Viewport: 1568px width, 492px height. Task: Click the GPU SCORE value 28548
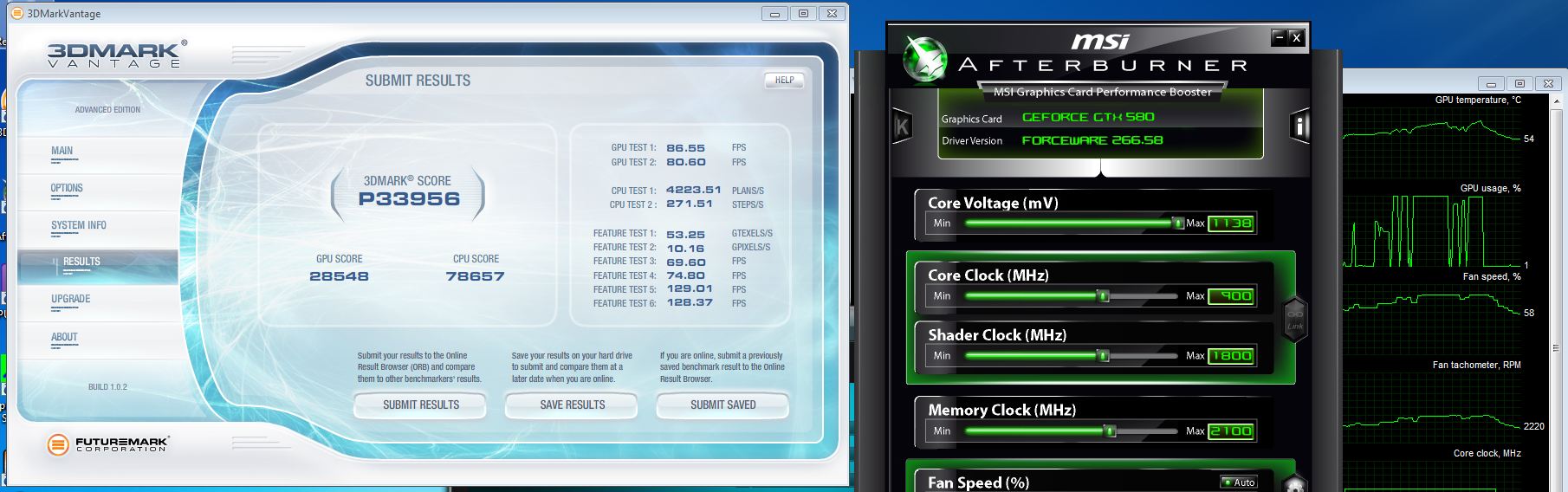point(339,276)
